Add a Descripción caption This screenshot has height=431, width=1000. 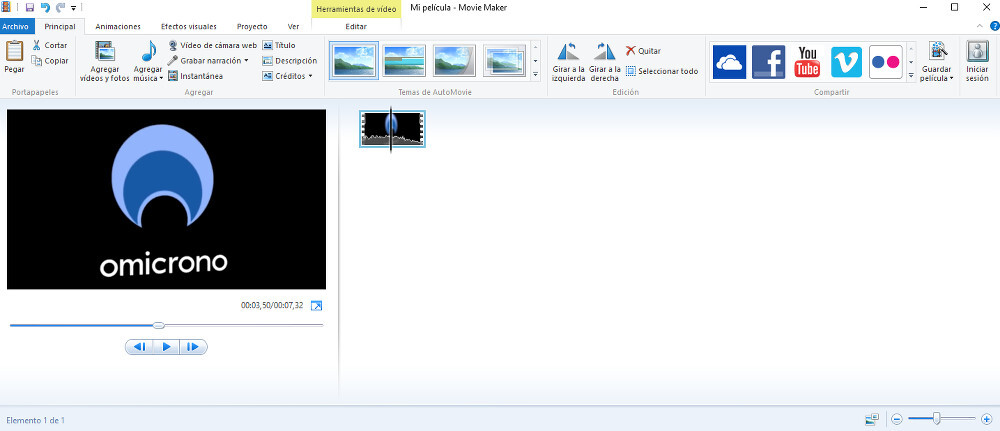290,61
